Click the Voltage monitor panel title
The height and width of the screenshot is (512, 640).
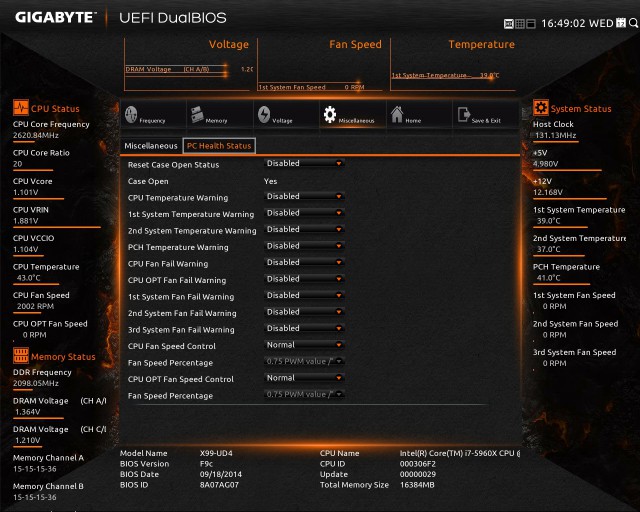tap(229, 44)
